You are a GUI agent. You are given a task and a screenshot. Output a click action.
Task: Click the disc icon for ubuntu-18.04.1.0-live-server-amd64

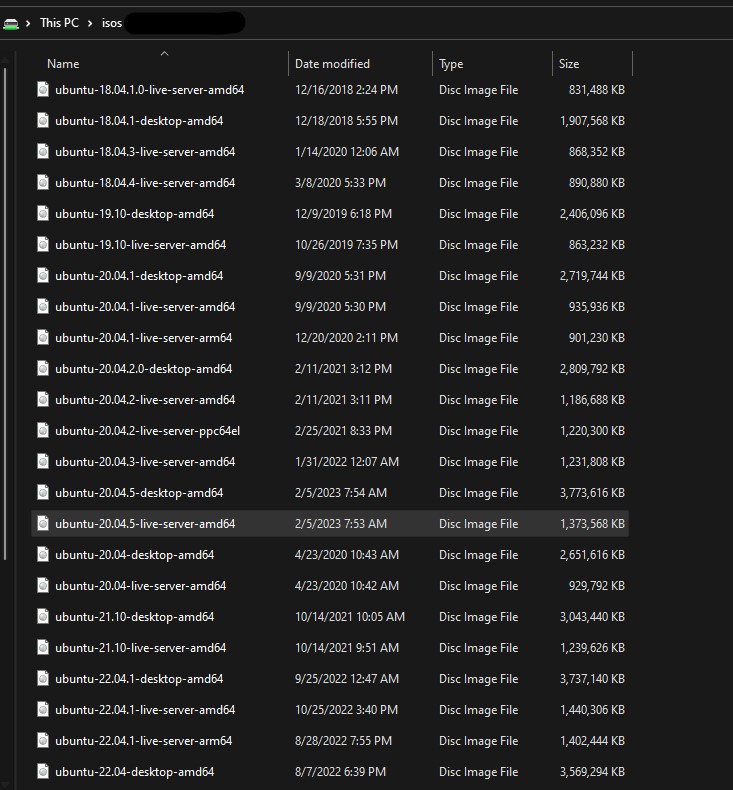(x=43, y=90)
